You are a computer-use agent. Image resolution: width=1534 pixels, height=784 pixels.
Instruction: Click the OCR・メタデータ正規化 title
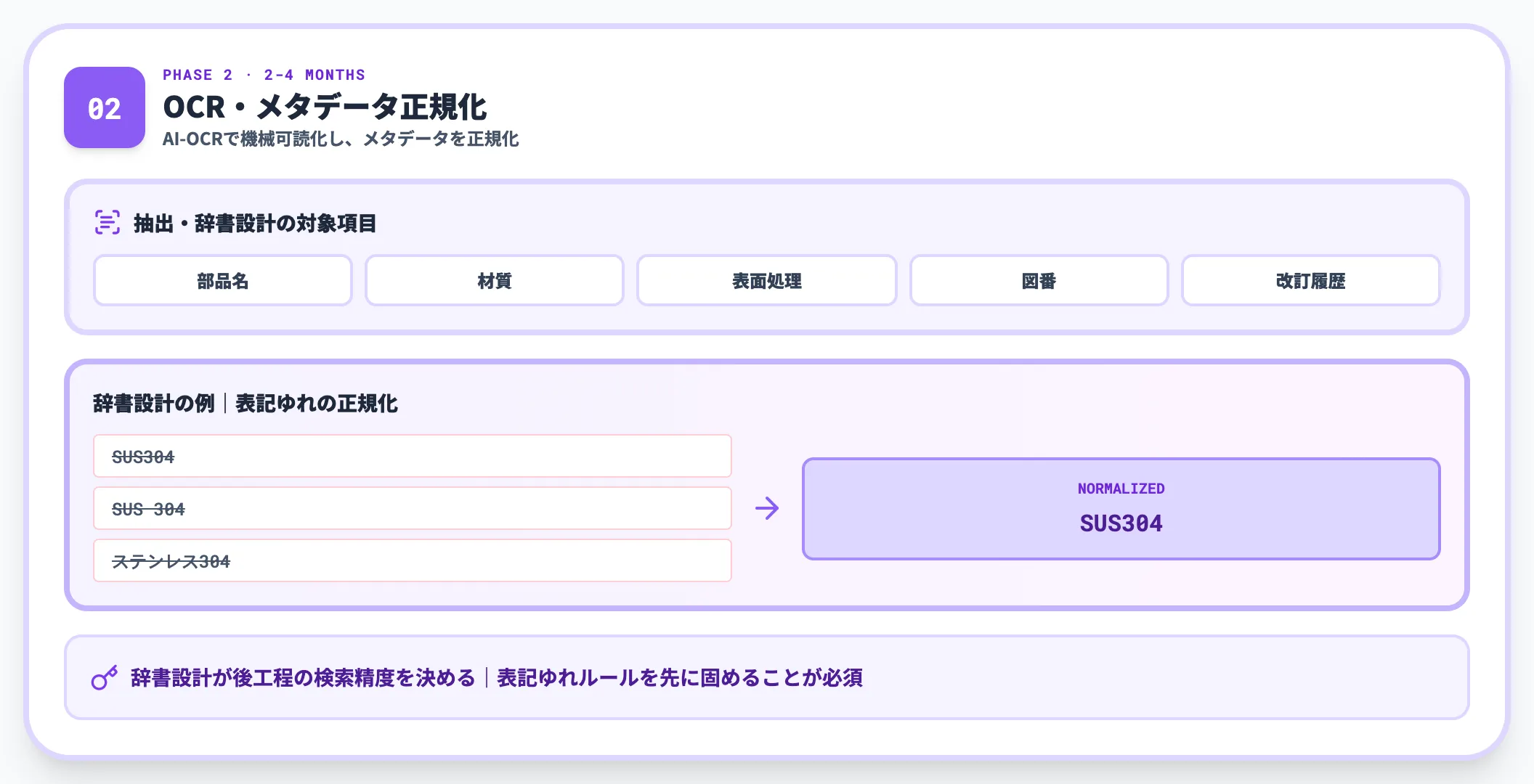tap(327, 107)
